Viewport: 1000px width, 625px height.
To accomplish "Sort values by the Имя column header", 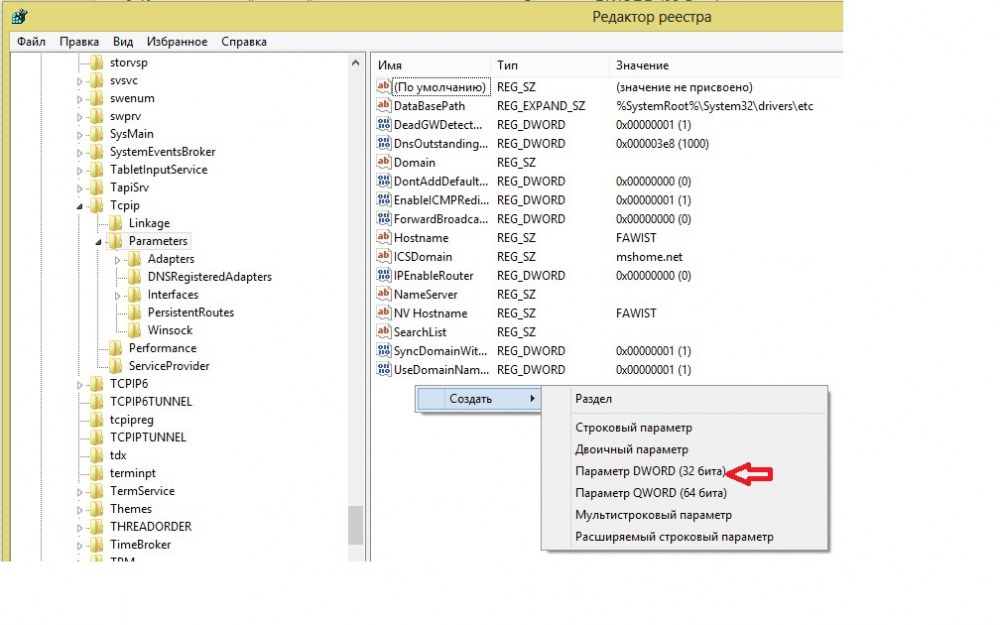I will pyautogui.click(x=430, y=65).
